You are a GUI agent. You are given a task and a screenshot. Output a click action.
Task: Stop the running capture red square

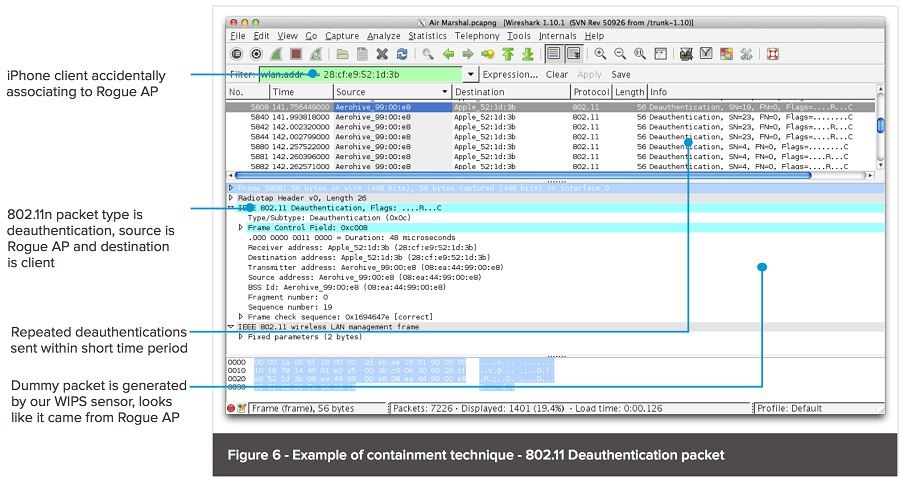click(296, 54)
